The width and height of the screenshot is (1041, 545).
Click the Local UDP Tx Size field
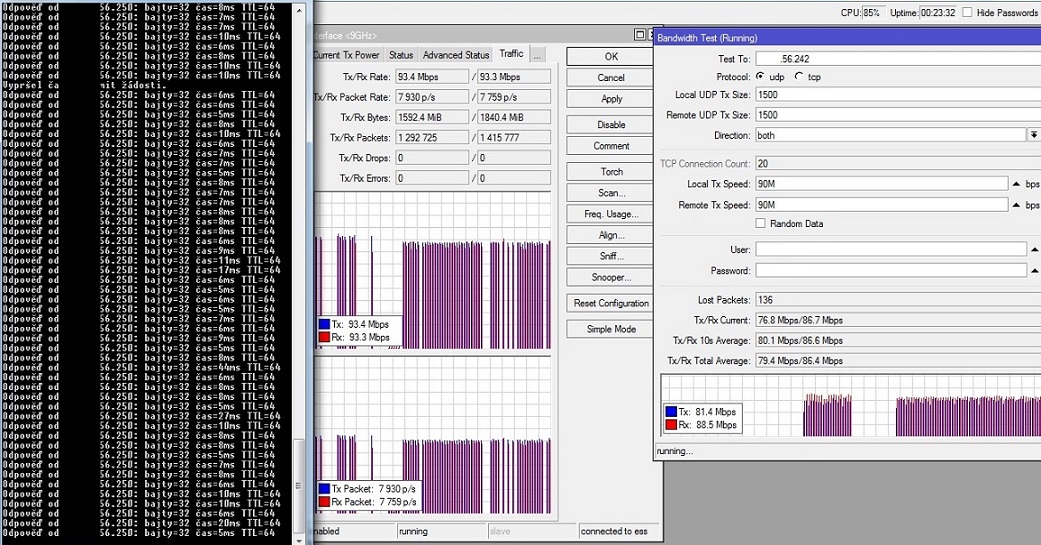[898, 94]
